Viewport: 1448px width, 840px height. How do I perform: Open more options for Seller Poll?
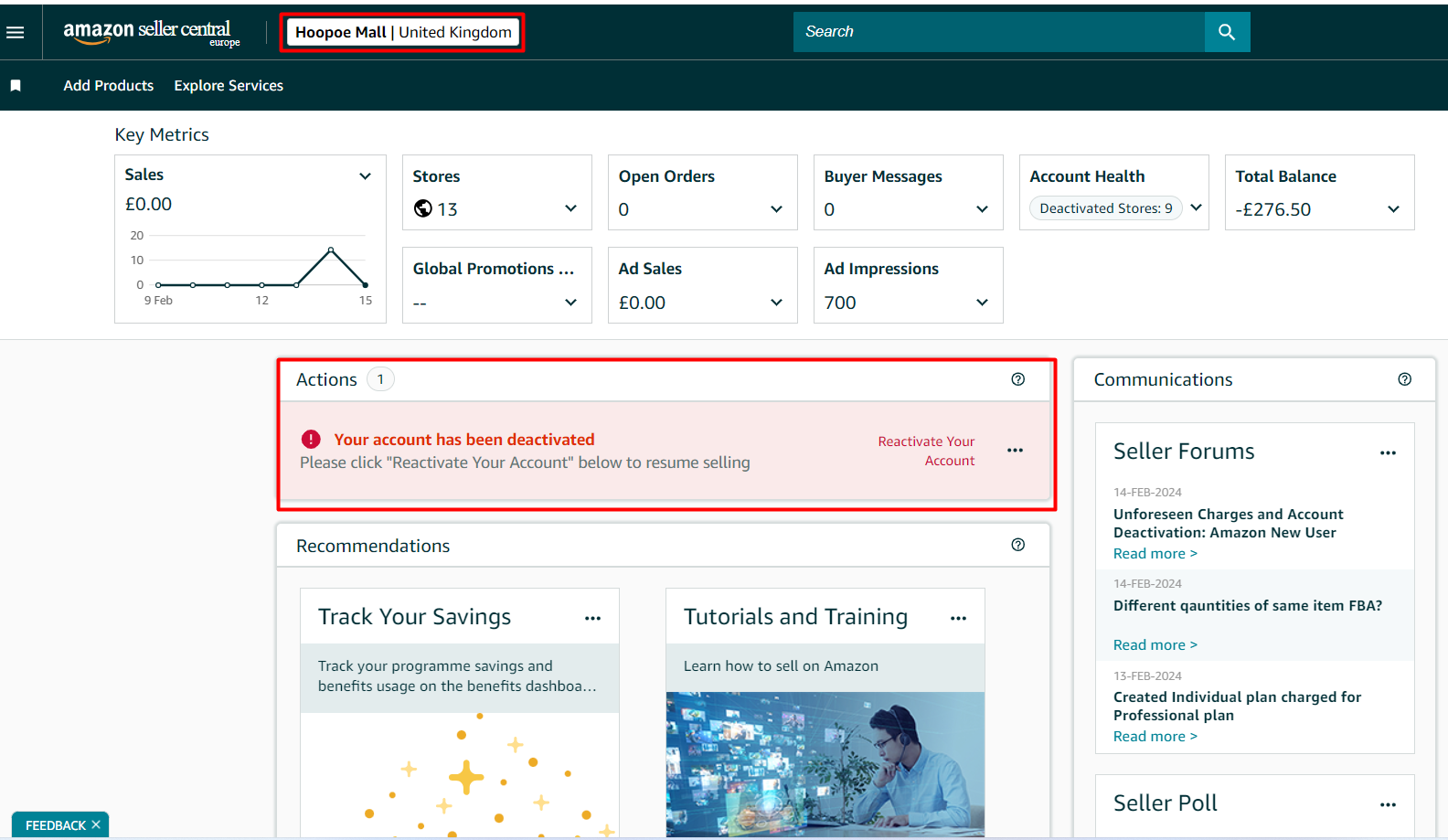click(x=1388, y=804)
